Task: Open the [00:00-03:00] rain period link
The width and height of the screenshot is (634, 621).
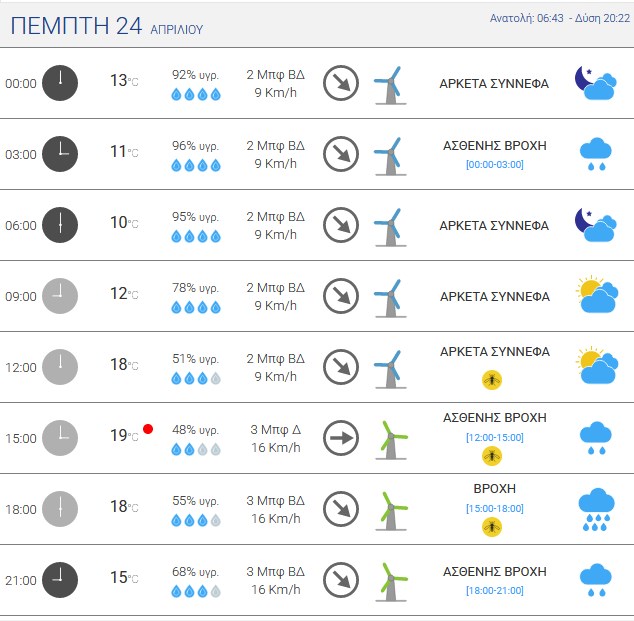Action: point(495,165)
